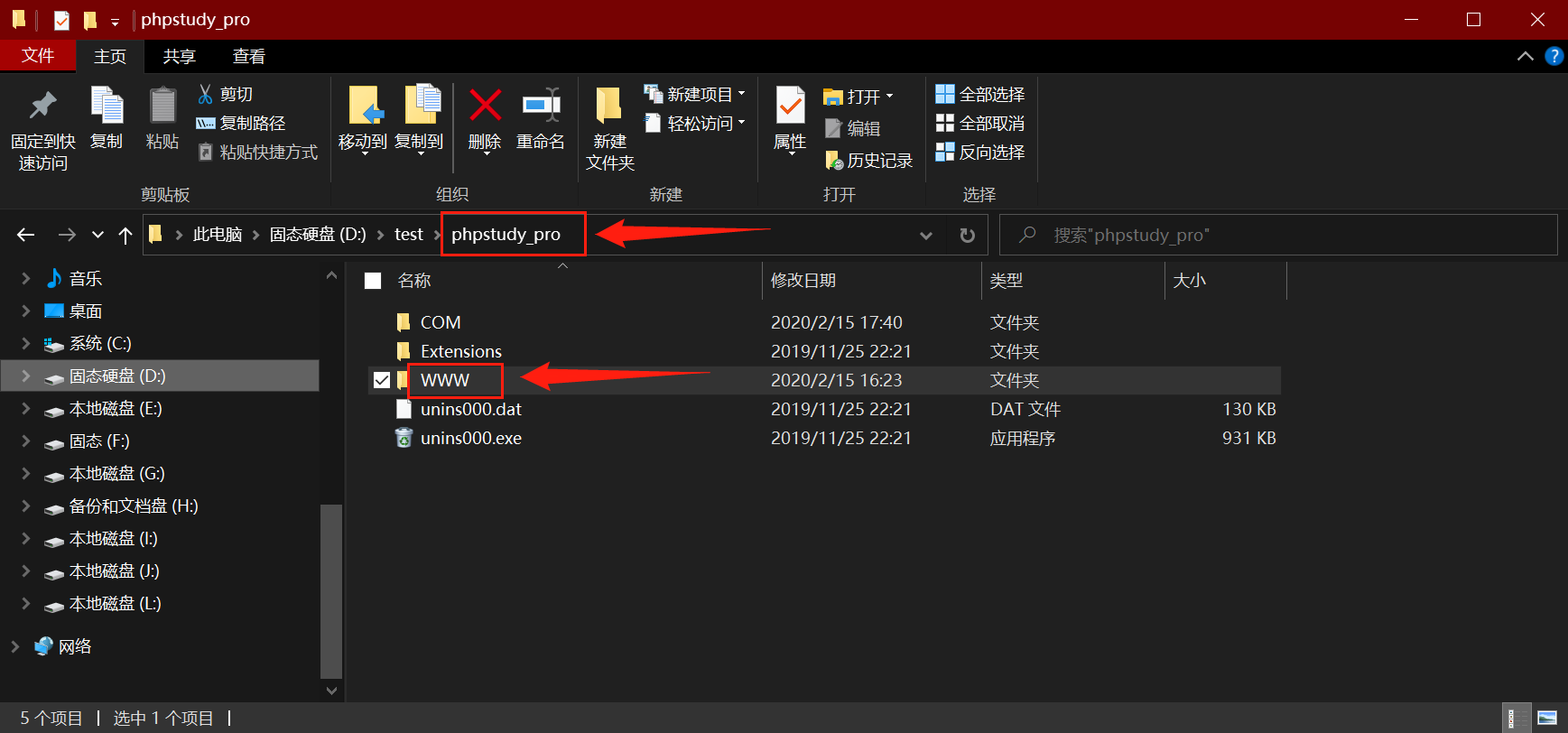Select the unins000.dat file
This screenshot has height=733, width=1568.
[x=471, y=409]
